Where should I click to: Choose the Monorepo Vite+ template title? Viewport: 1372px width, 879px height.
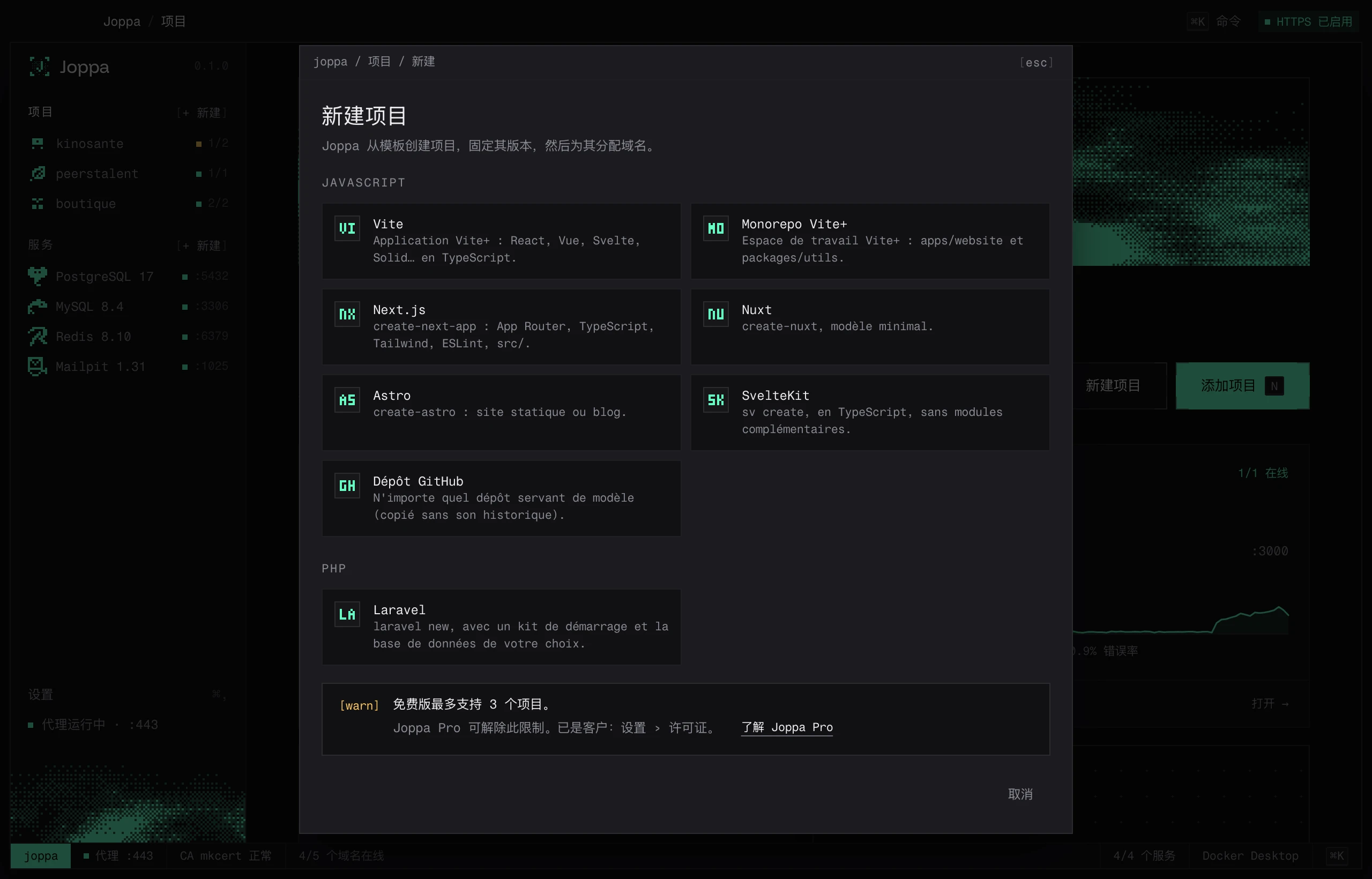click(794, 225)
